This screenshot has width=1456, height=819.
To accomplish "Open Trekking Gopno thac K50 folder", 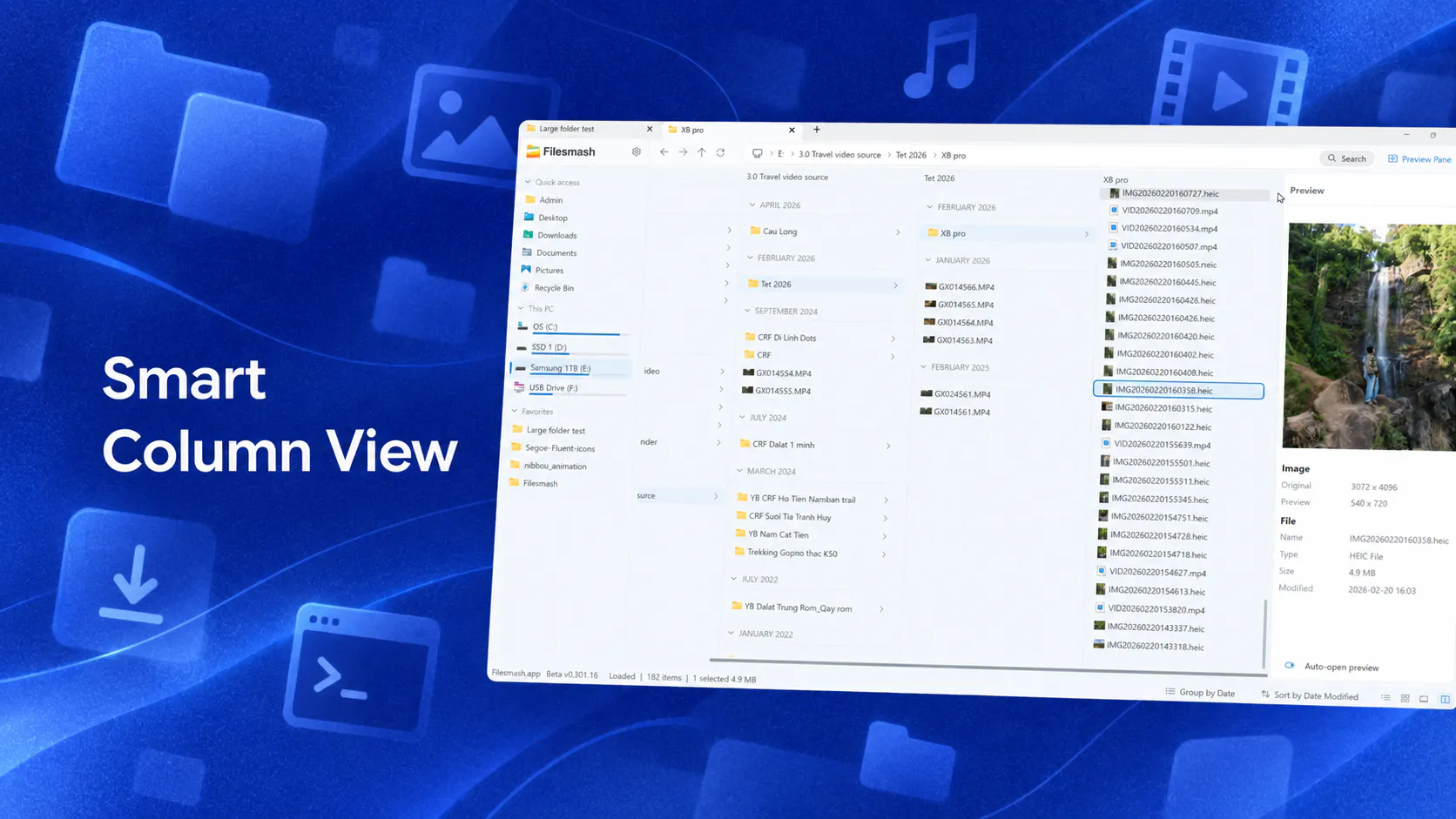I will click(x=810, y=553).
